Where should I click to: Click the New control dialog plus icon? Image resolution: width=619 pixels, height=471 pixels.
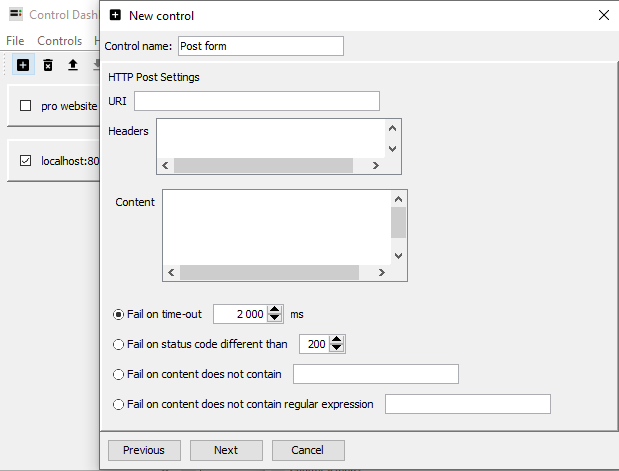115,15
